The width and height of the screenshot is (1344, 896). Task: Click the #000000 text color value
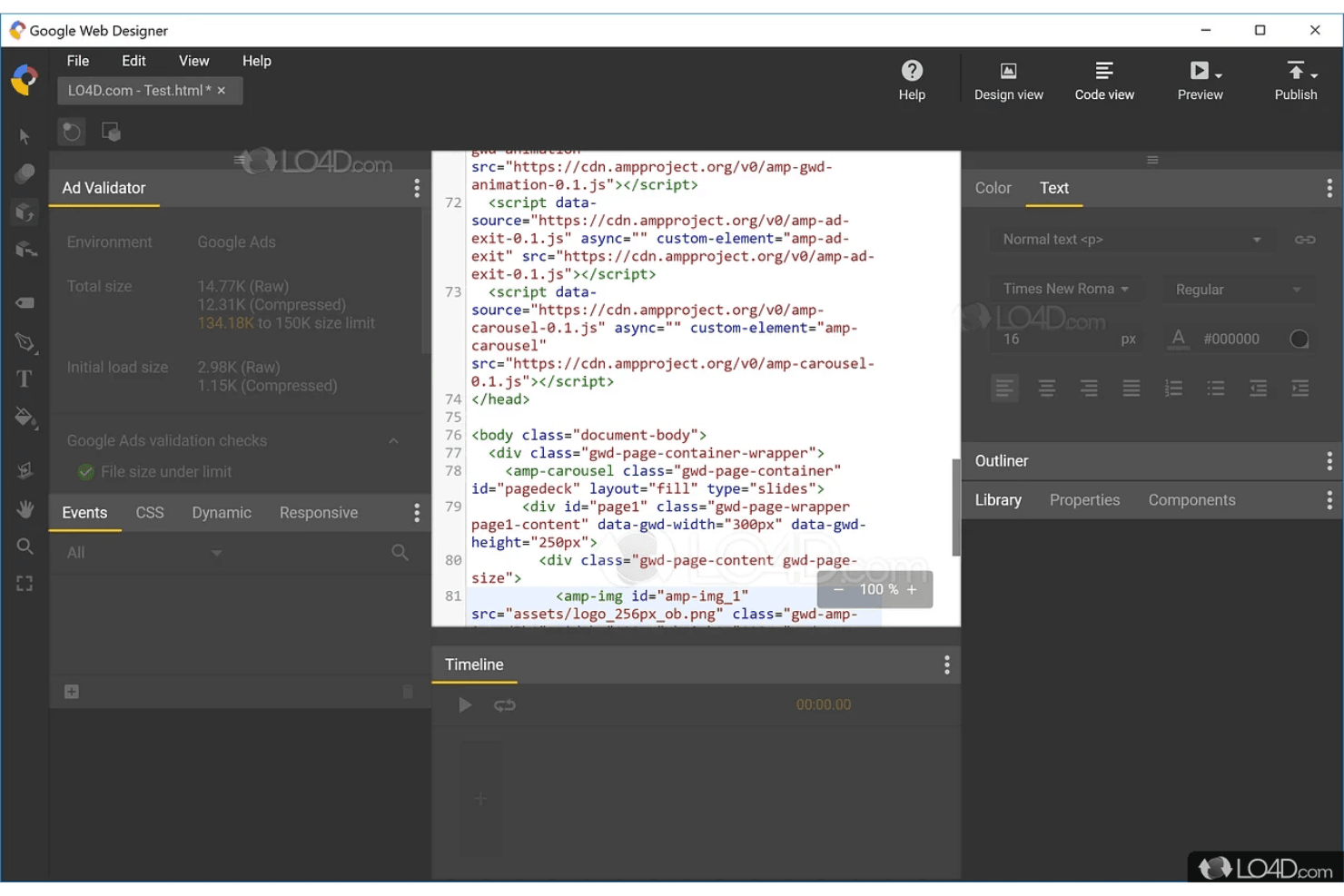click(1230, 340)
